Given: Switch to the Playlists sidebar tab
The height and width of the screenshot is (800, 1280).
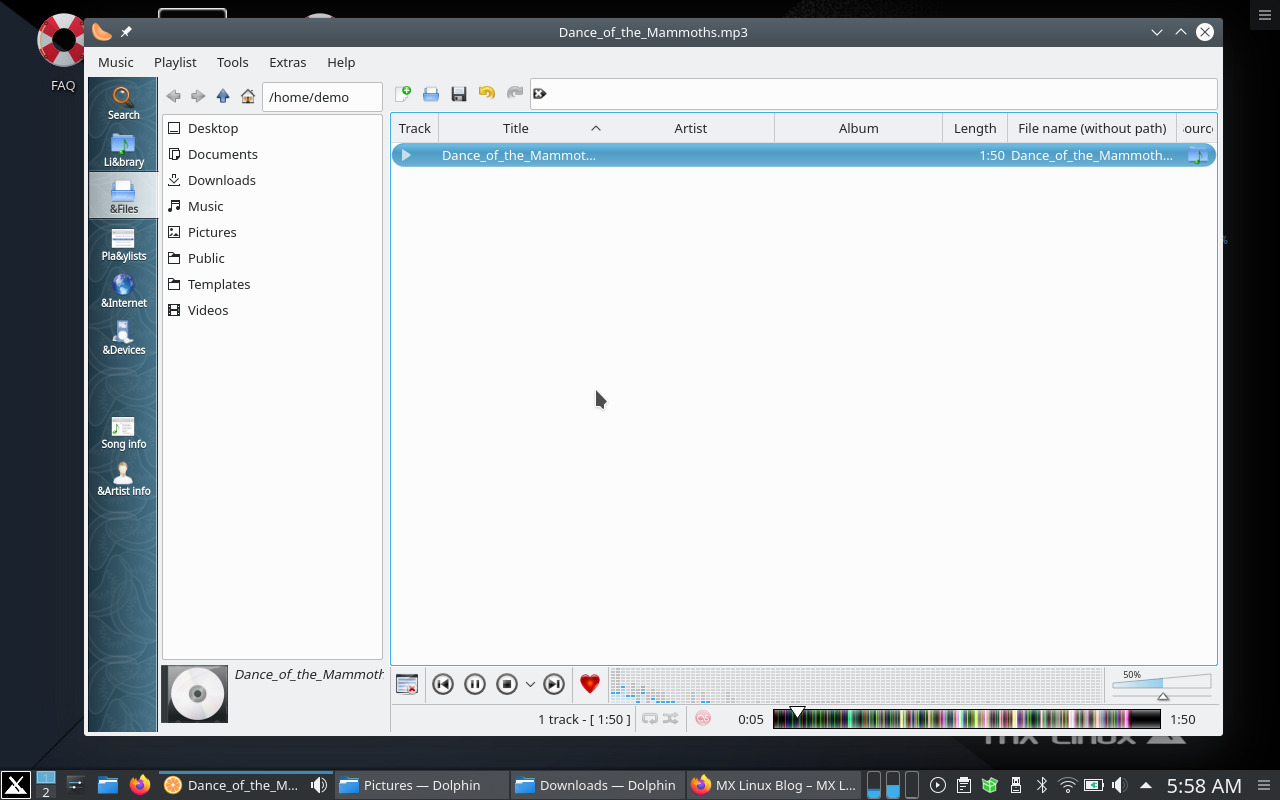Looking at the screenshot, I should [x=123, y=245].
